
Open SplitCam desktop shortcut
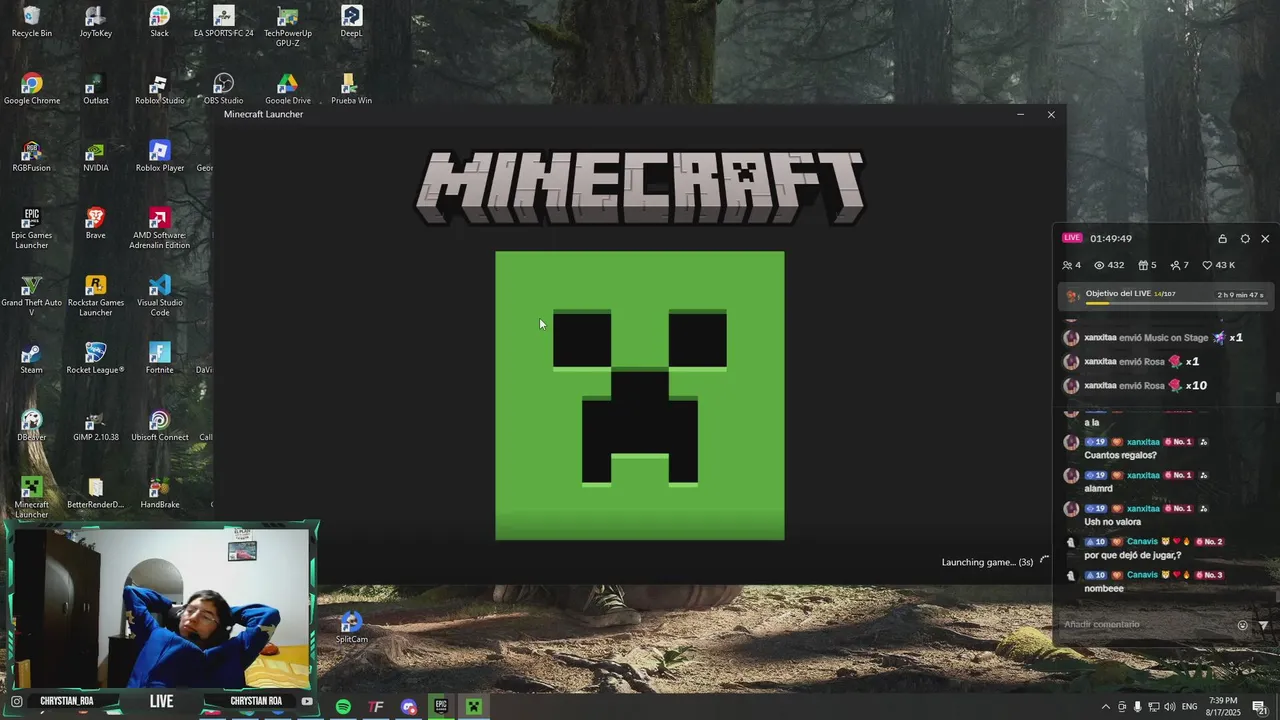pos(351,627)
